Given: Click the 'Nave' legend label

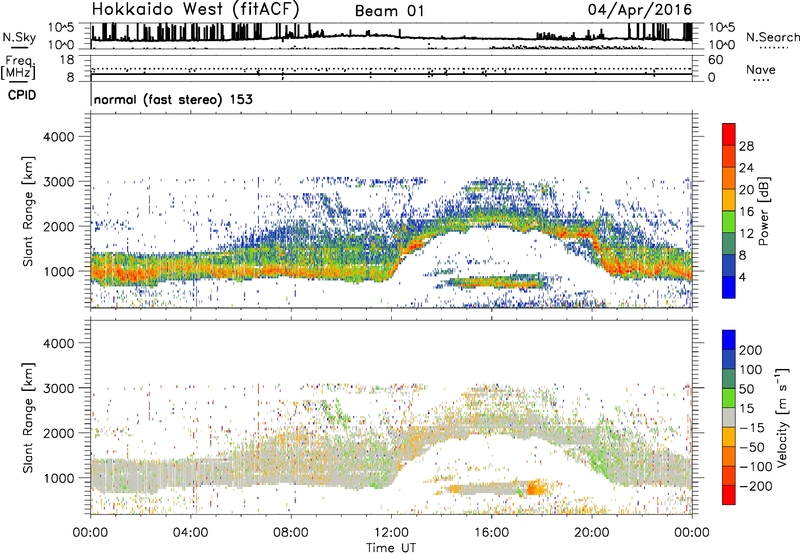Looking at the screenshot, I should pos(761,70).
